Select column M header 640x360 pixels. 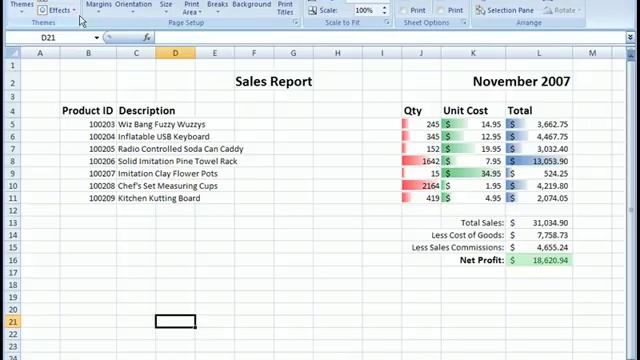[x=592, y=53]
